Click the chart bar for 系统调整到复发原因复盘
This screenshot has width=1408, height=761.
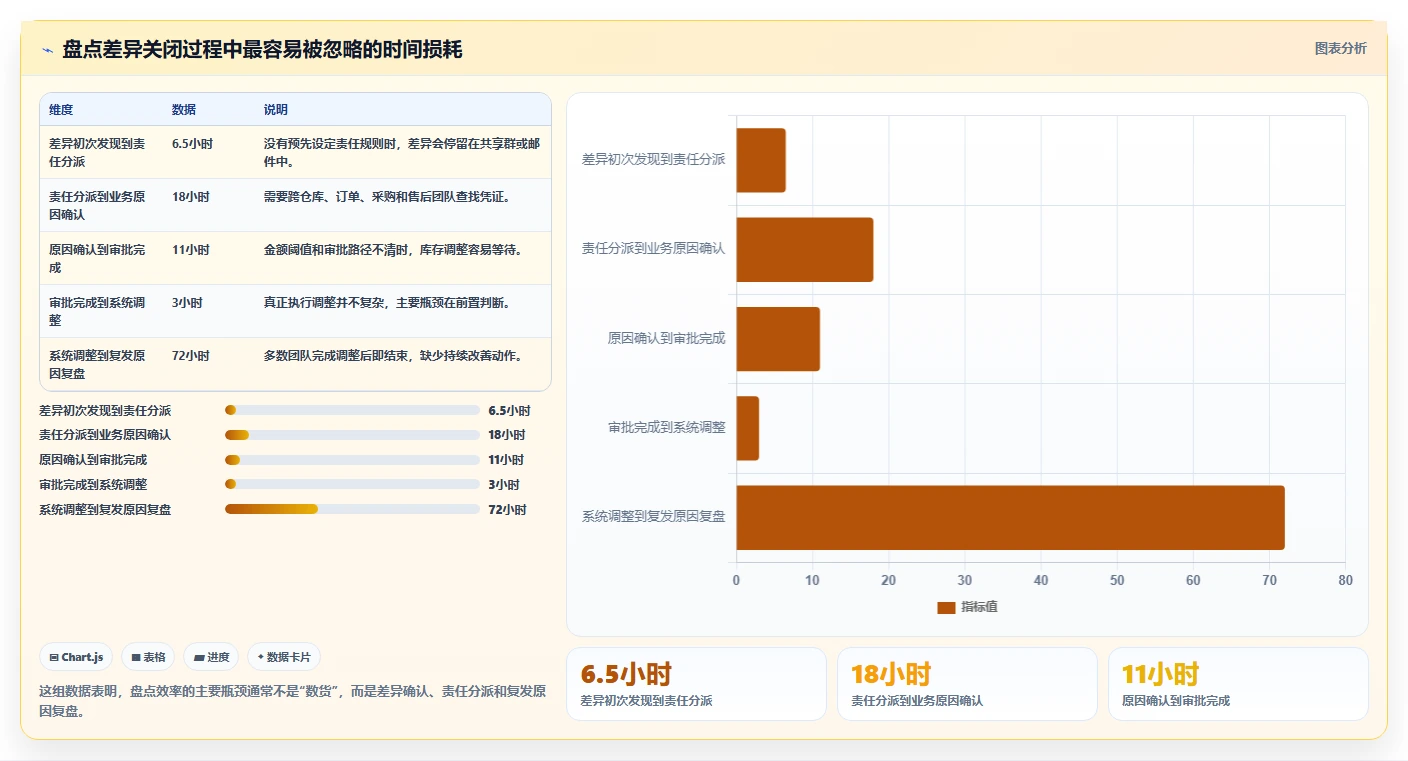1010,518
